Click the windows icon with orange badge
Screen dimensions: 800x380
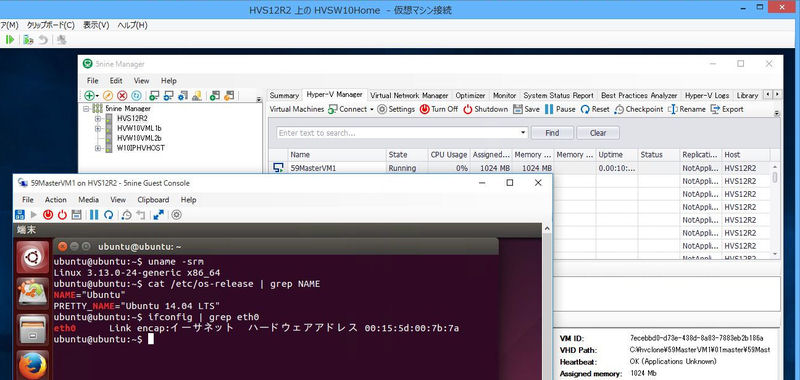click(x=229, y=95)
